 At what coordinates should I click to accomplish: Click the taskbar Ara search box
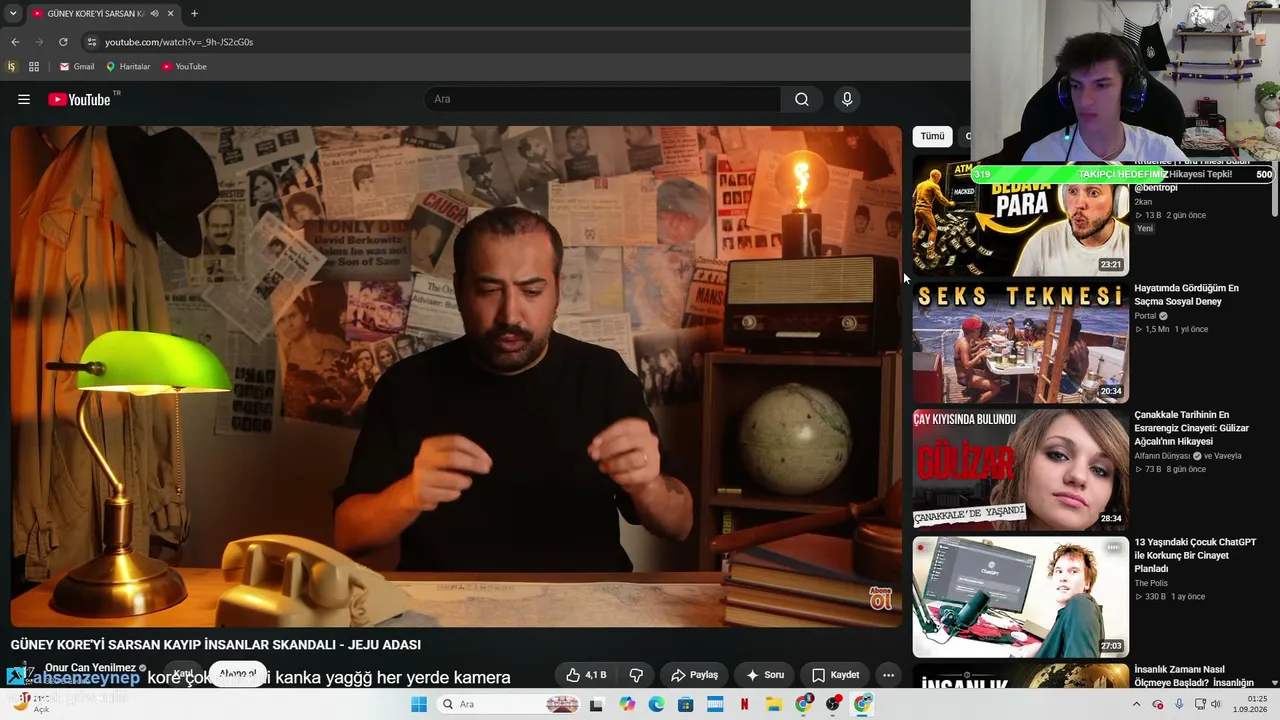510,704
